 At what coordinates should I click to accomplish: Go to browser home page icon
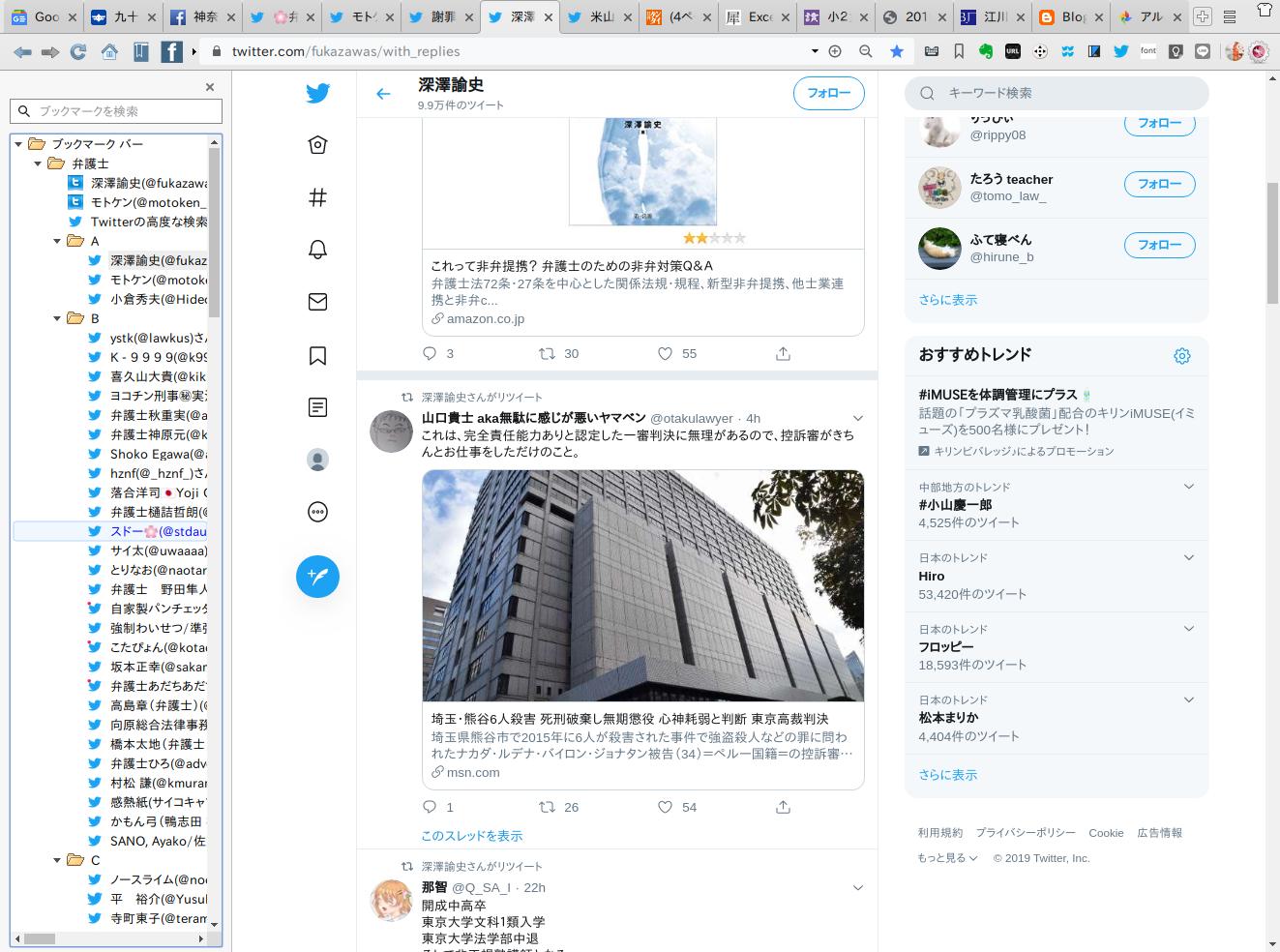pyautogui.click(x=109, y=51)
